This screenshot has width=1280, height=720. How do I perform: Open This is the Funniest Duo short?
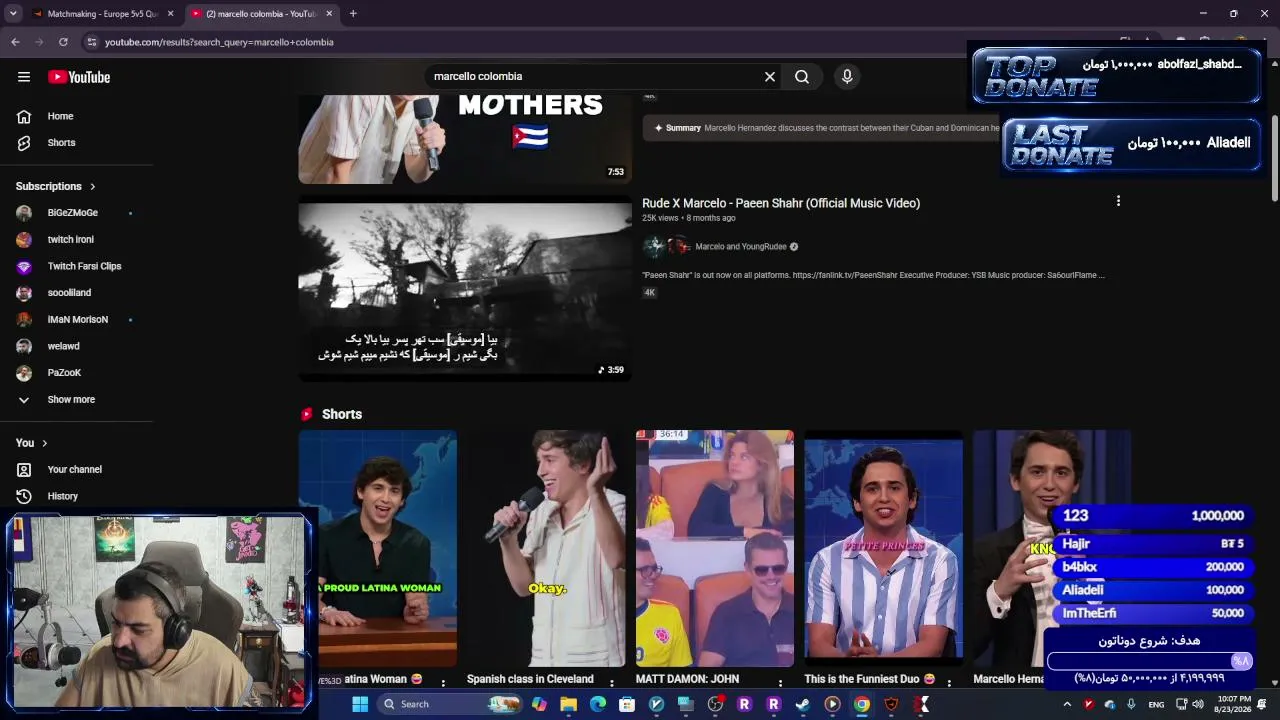[884, 548]
